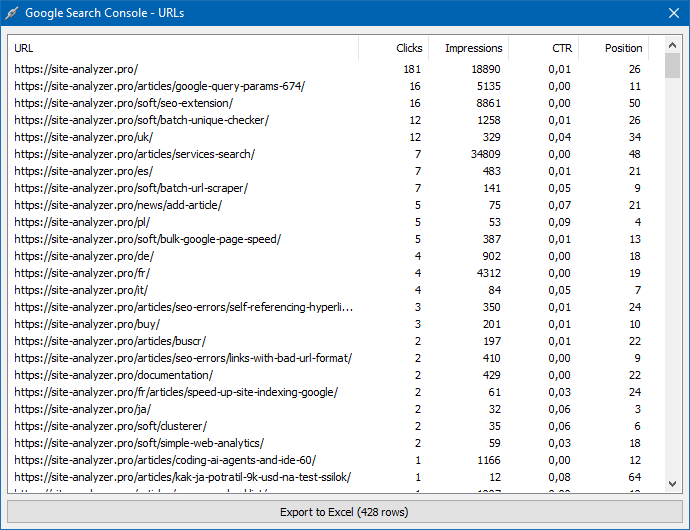Sort by the Position column header
Screen dimensions: 690x530
pos(613,48)
